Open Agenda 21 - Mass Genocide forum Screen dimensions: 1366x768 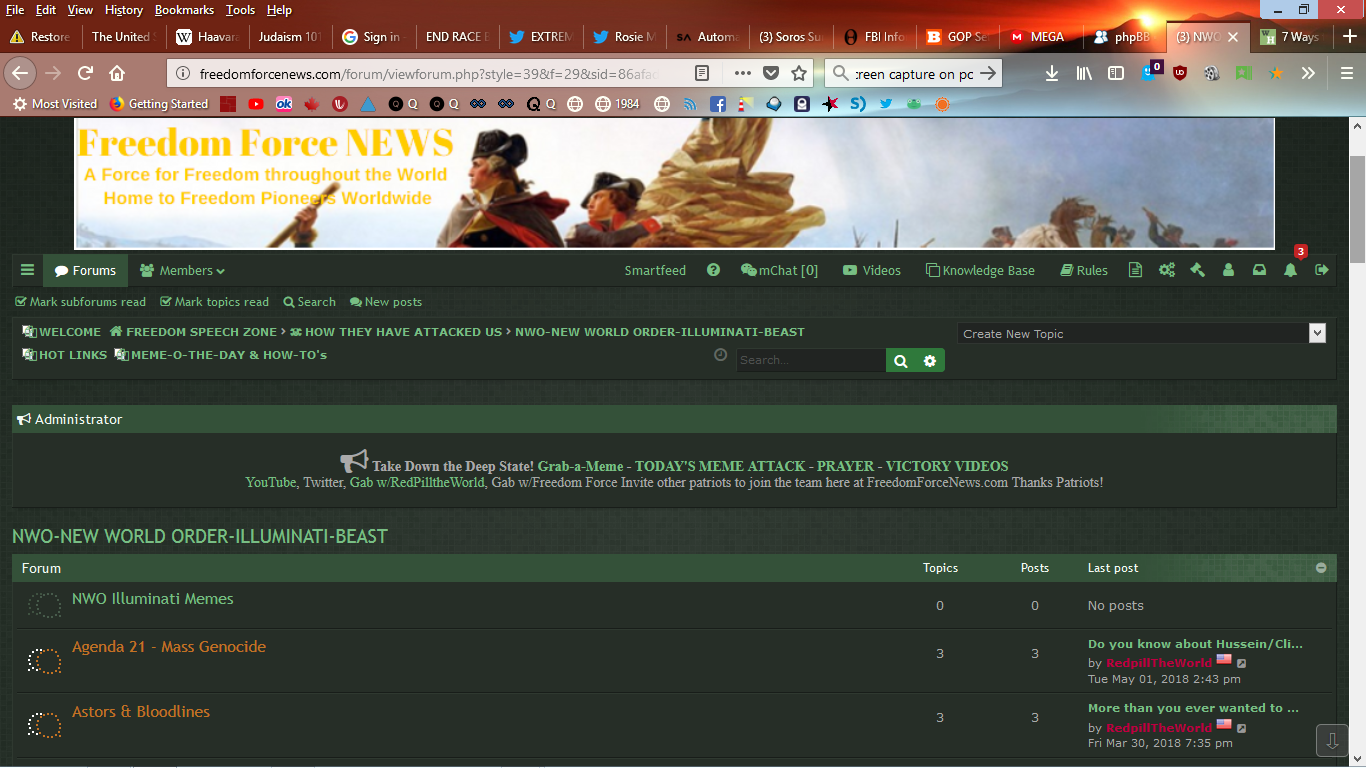tap(169, 647)
